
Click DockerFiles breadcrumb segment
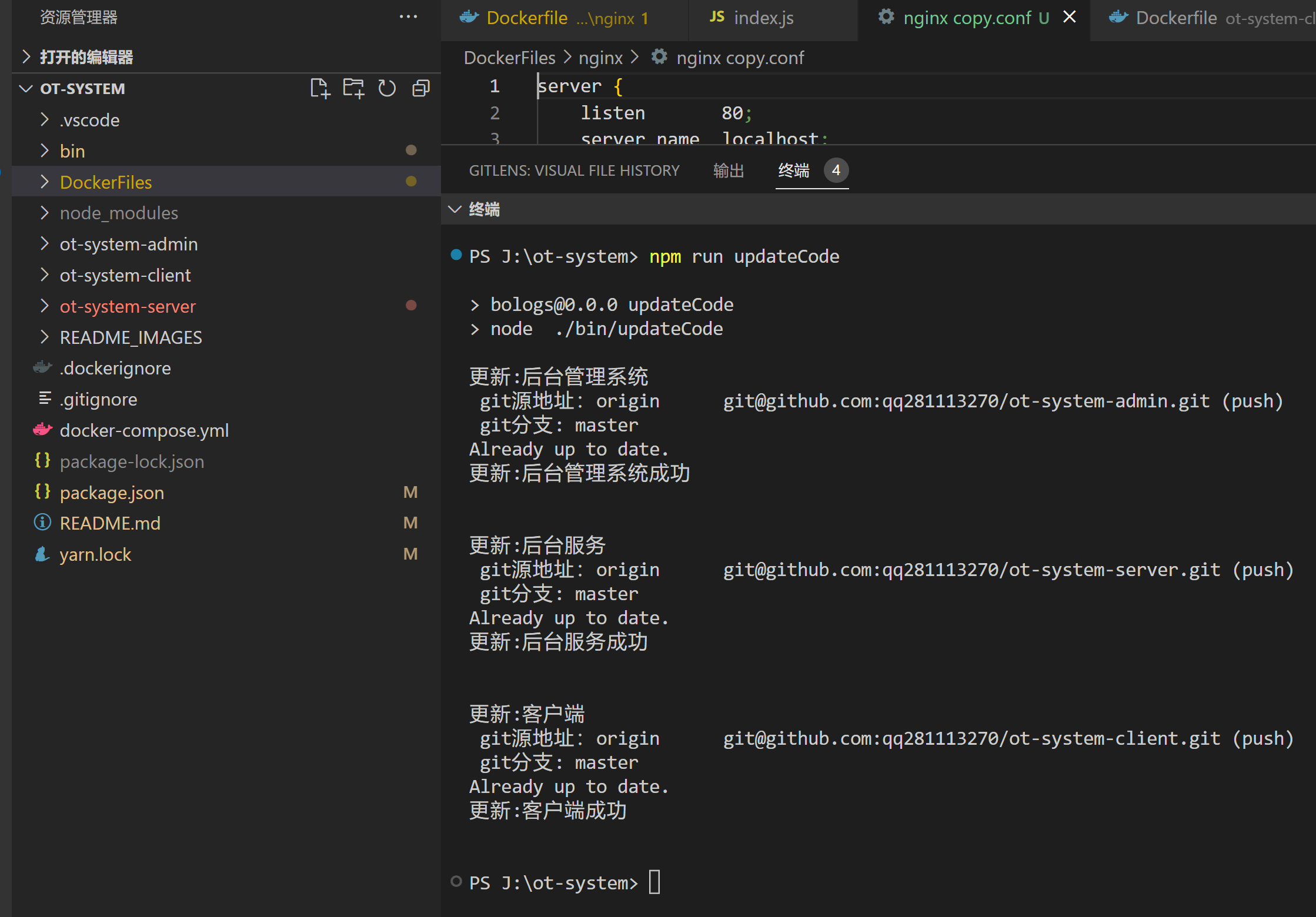pos(509,58)
